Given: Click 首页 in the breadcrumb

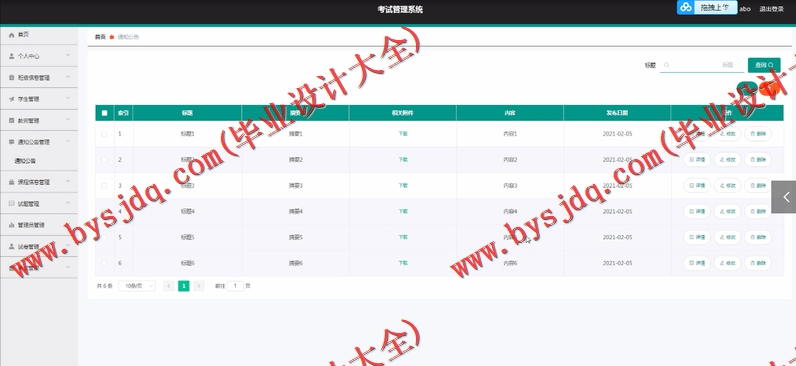Looking at the screenshot, I should click(x=100, y=37).
